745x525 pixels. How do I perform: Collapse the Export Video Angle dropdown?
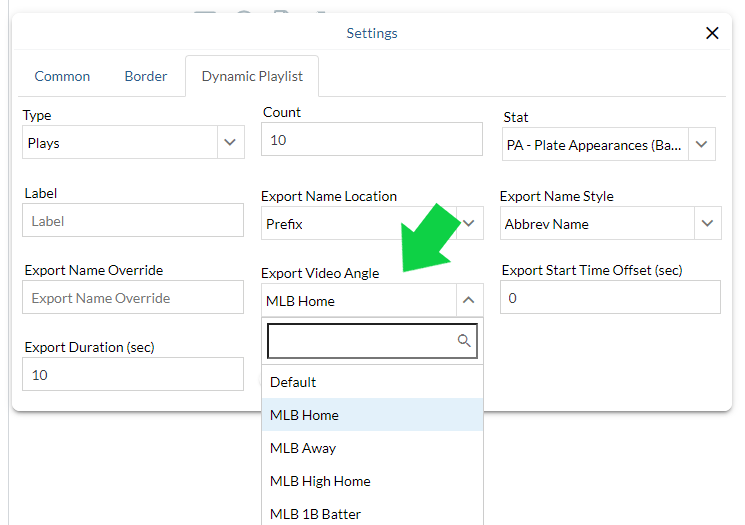(x=468, y=300)
